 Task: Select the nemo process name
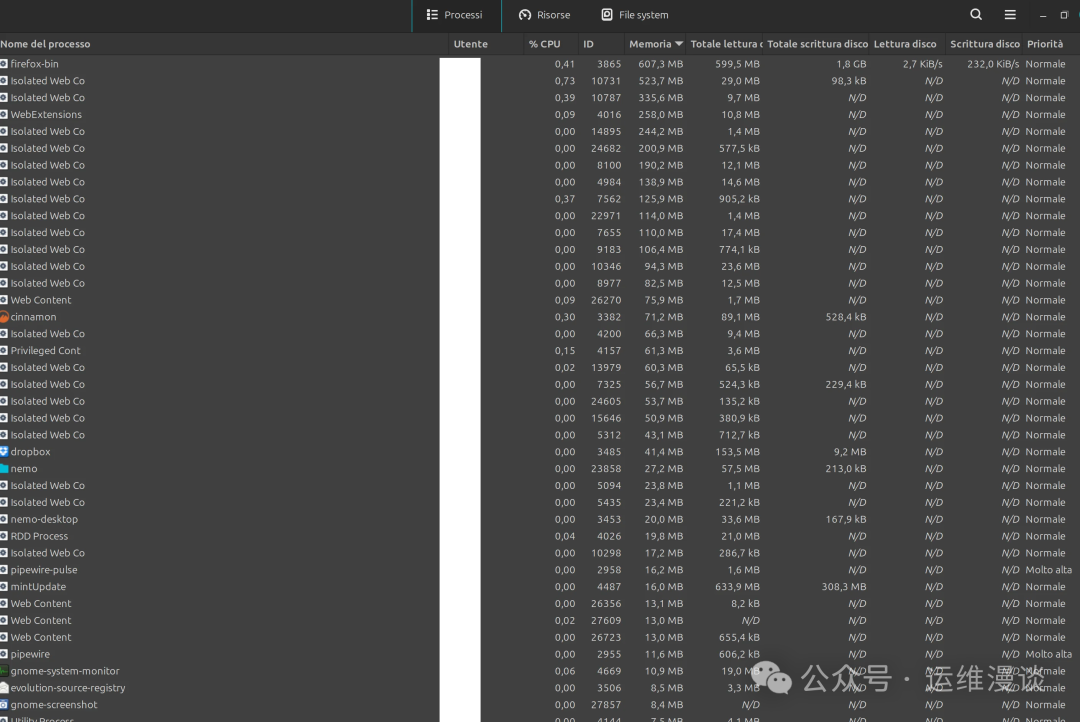pos(24,469)
